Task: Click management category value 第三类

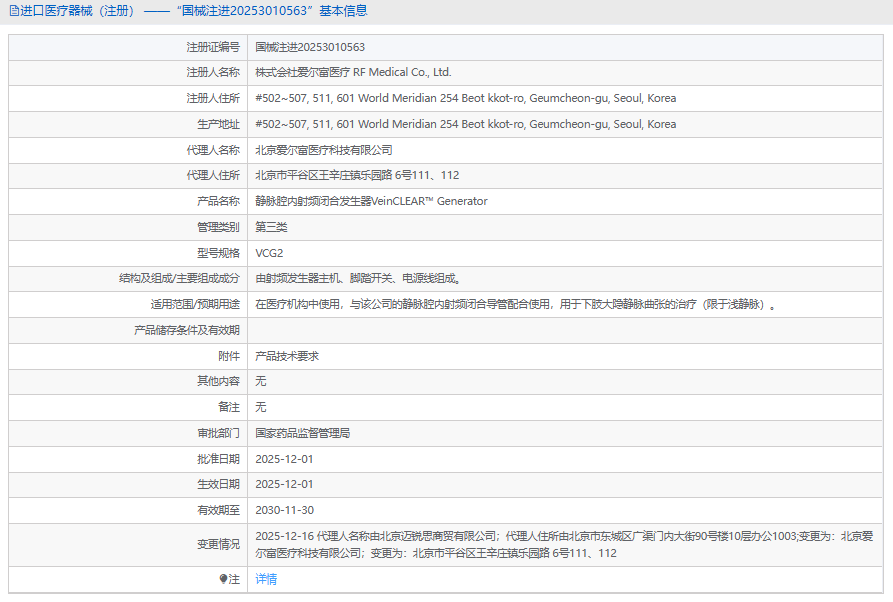Action: [x=273, y=227]
